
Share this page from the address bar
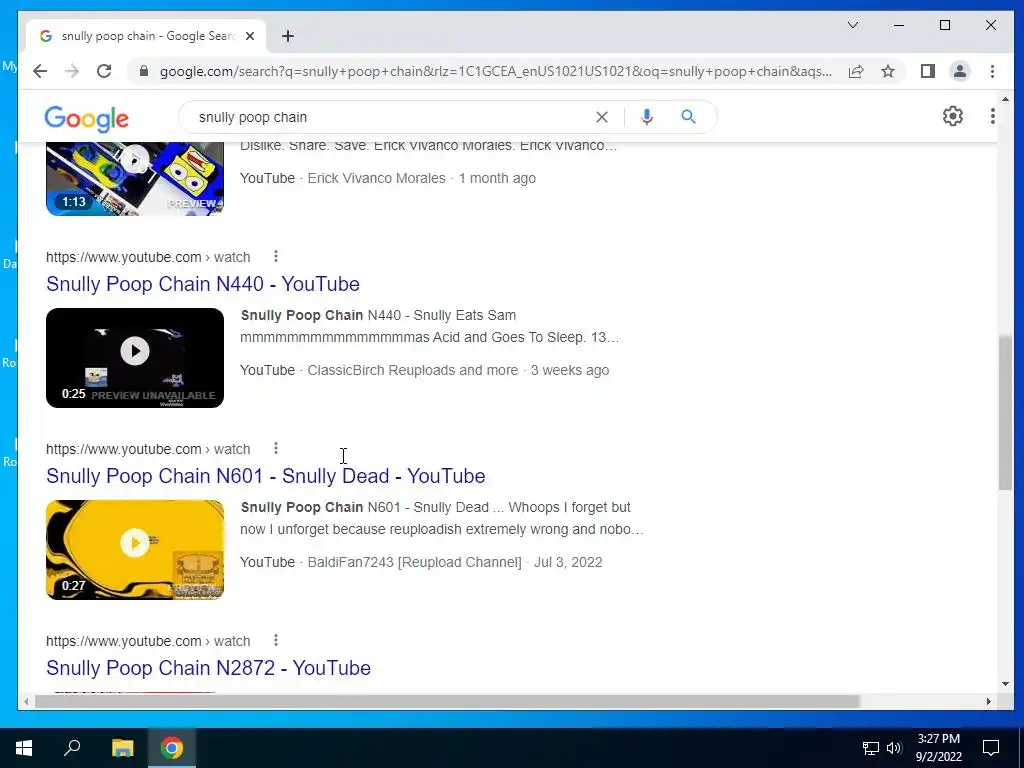[856, 71]
